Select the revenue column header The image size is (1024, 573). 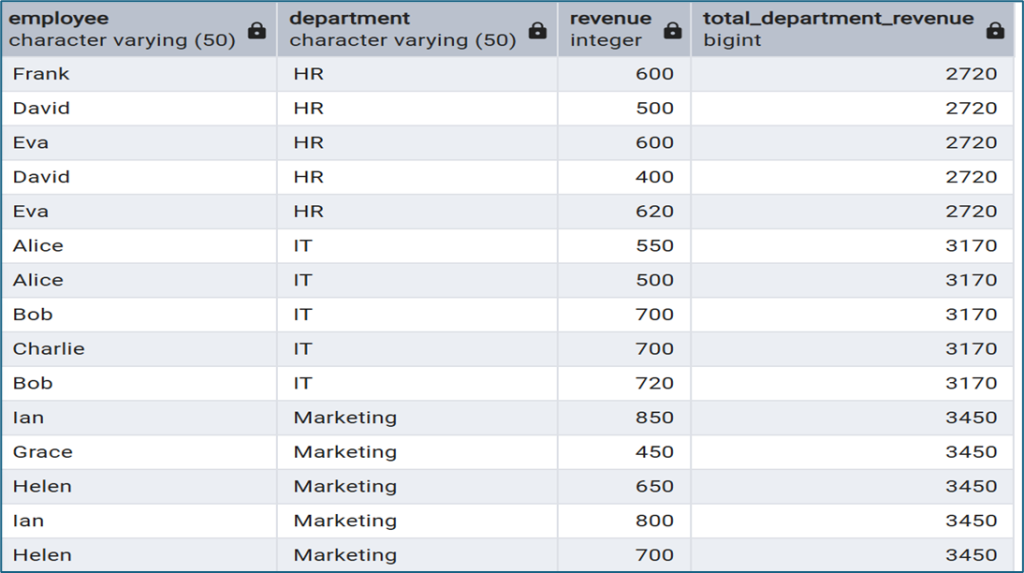(x=610, y=29)
